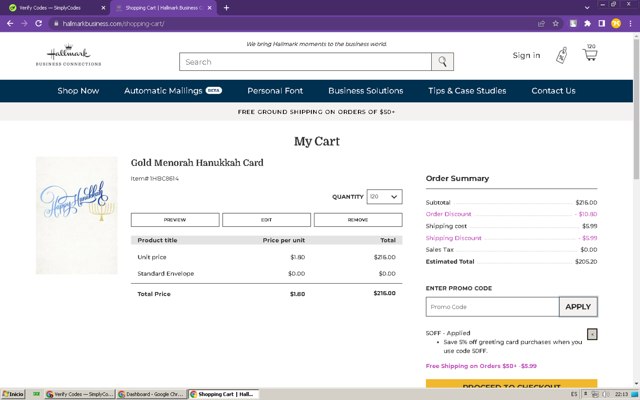This screenshot has width=640, height=400.
Task: Click the Promo Code input field
Action: pyautogui.click(x=492, y=307)
